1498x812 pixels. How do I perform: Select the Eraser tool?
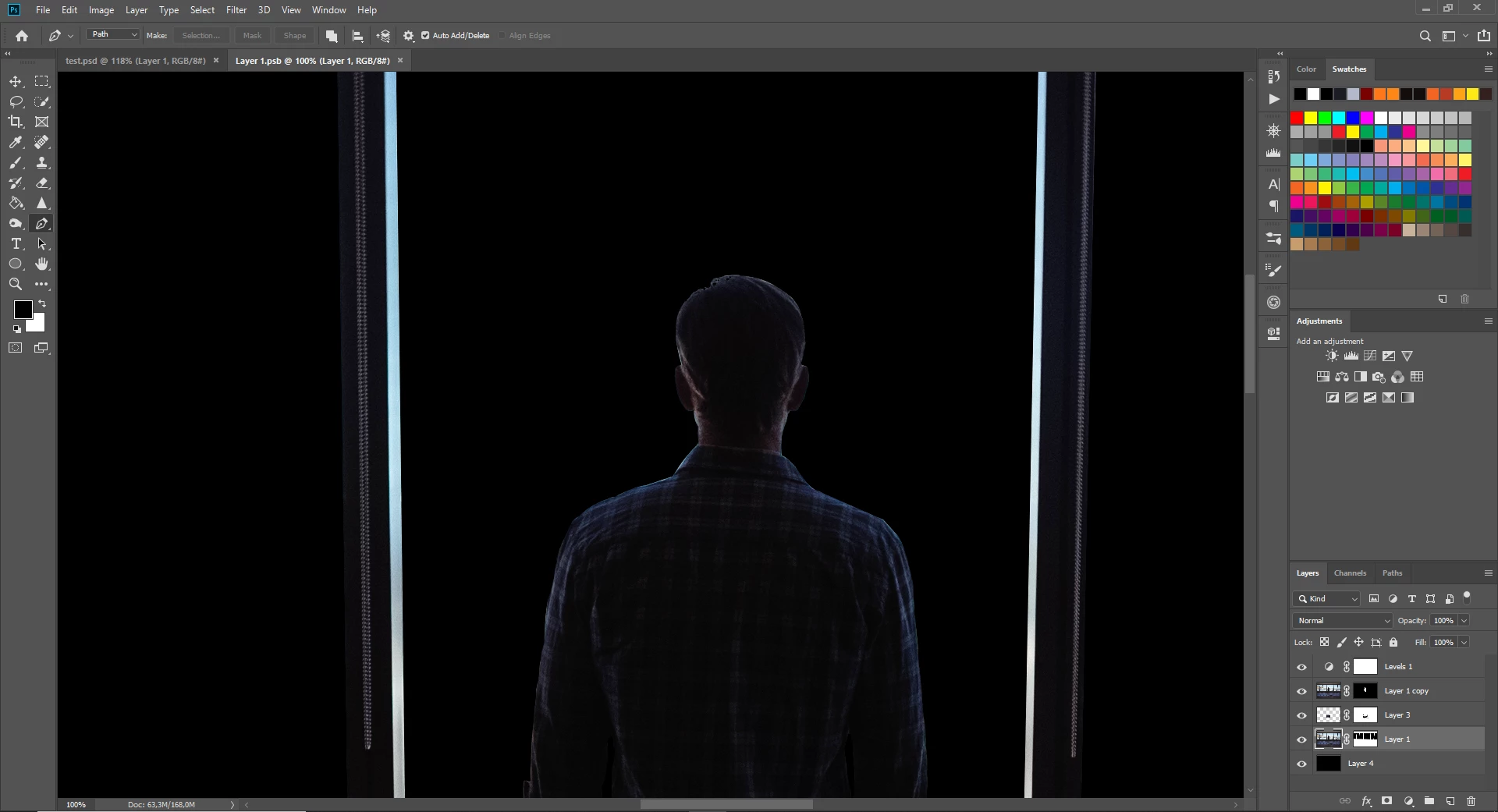pos(42,183)
